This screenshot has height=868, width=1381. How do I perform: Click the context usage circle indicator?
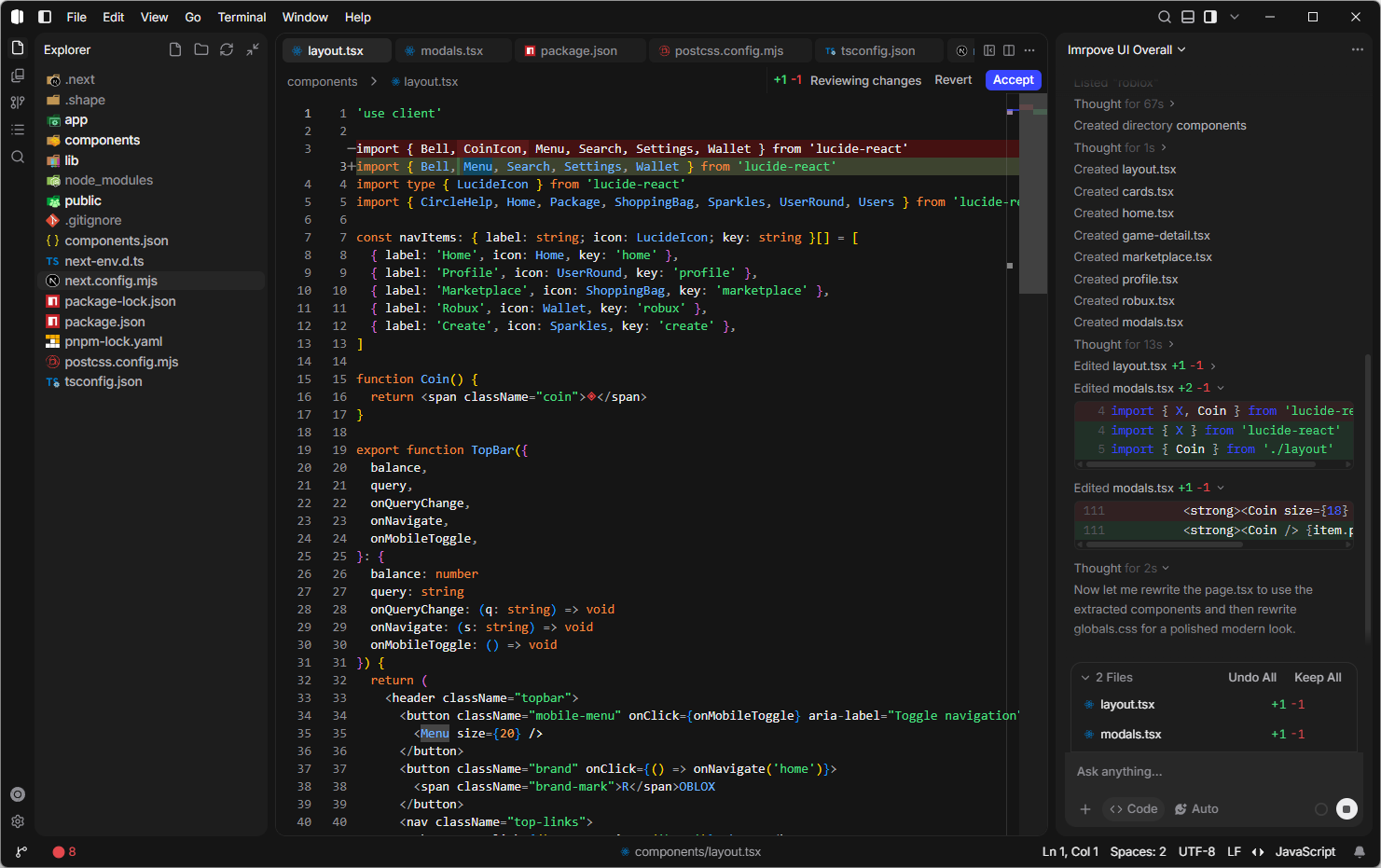point(1321,809)
